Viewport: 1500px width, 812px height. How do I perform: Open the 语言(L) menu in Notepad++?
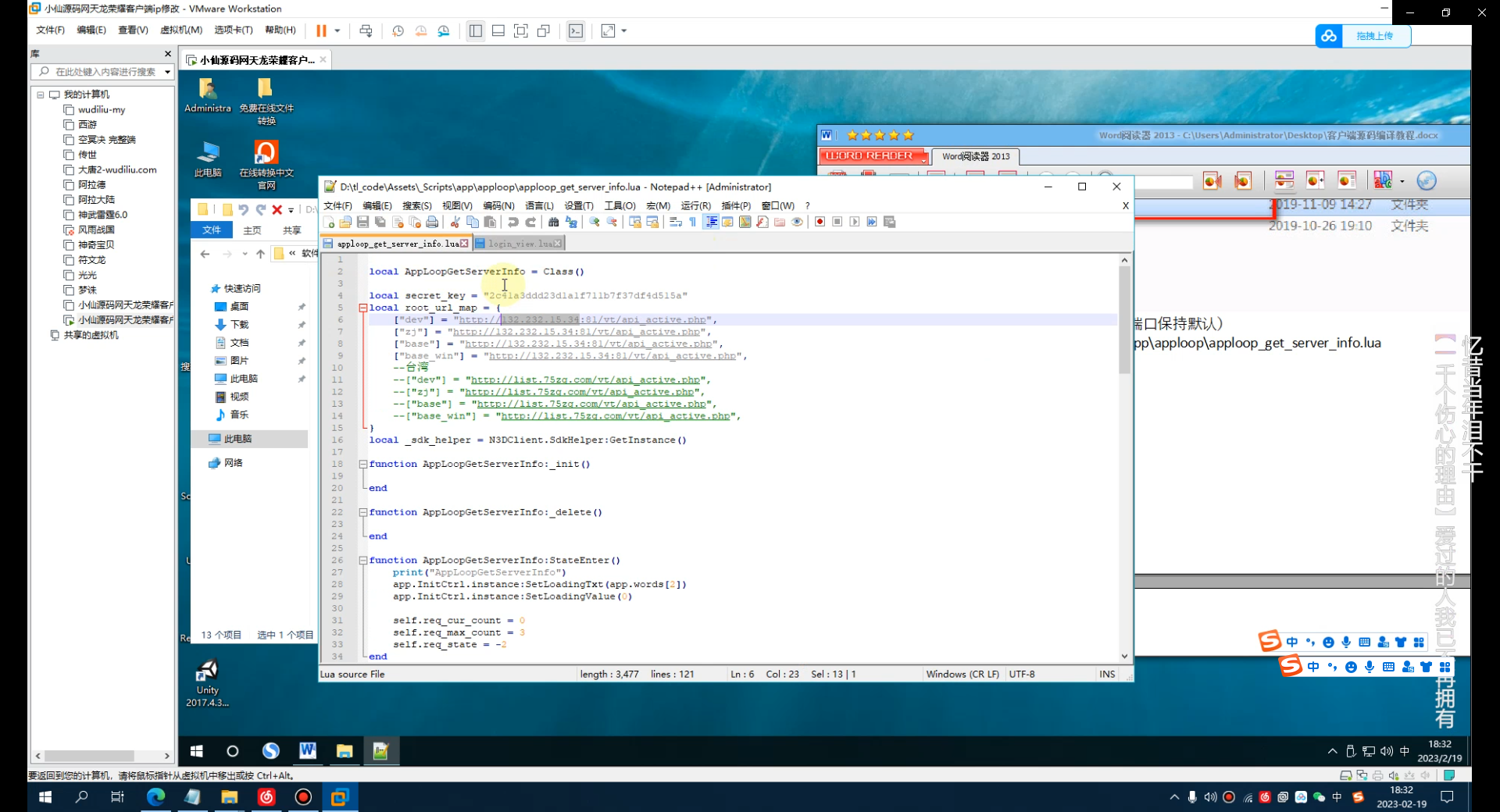click(539, 205)
